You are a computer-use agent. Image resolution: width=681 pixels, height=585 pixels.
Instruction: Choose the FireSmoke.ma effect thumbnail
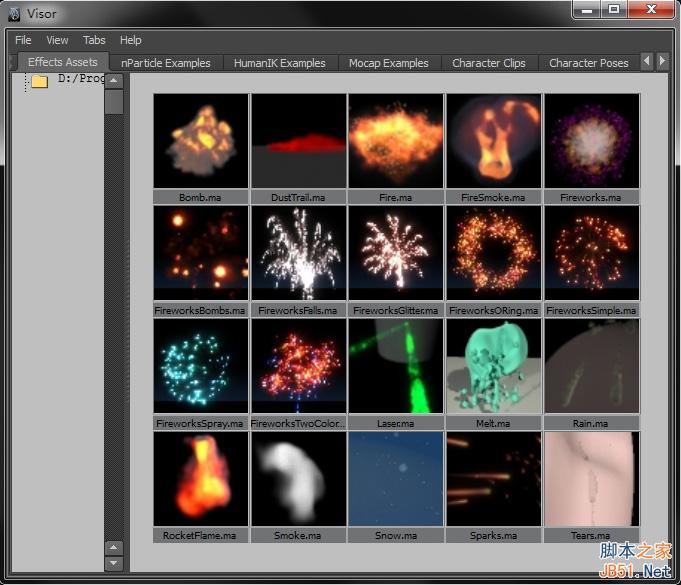(494, 141)
